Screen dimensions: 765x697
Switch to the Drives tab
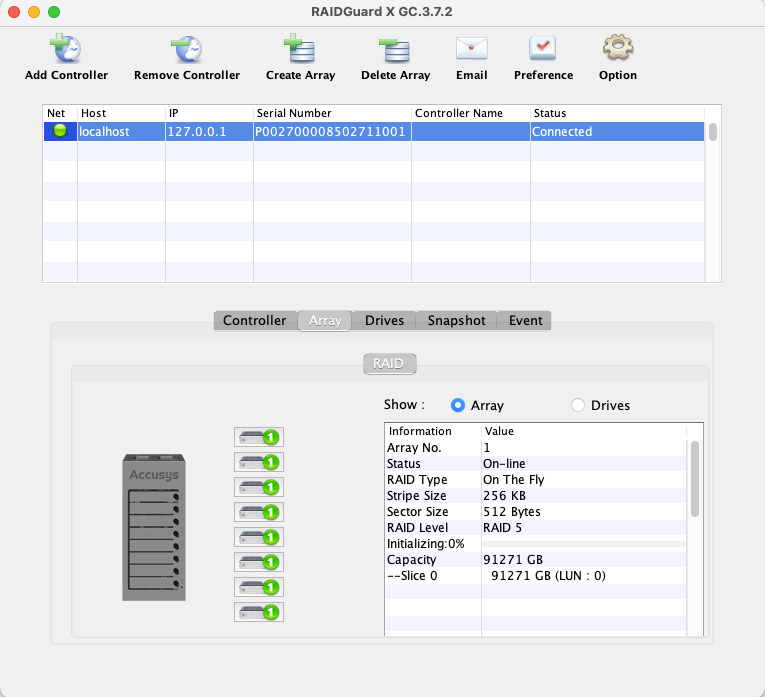[384, 320]
